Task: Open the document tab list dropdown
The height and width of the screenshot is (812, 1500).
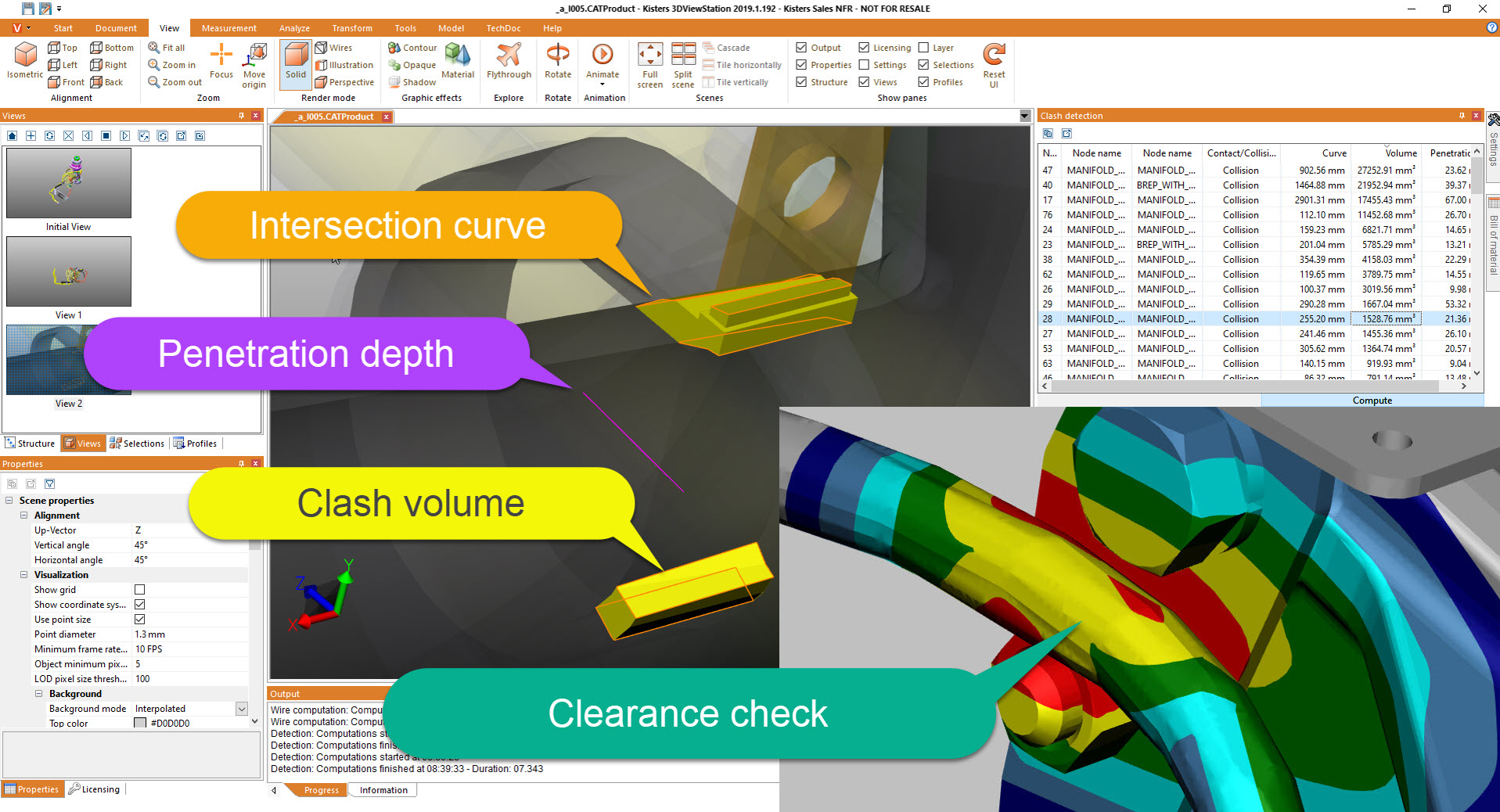Action: [x=1024, y=117]
